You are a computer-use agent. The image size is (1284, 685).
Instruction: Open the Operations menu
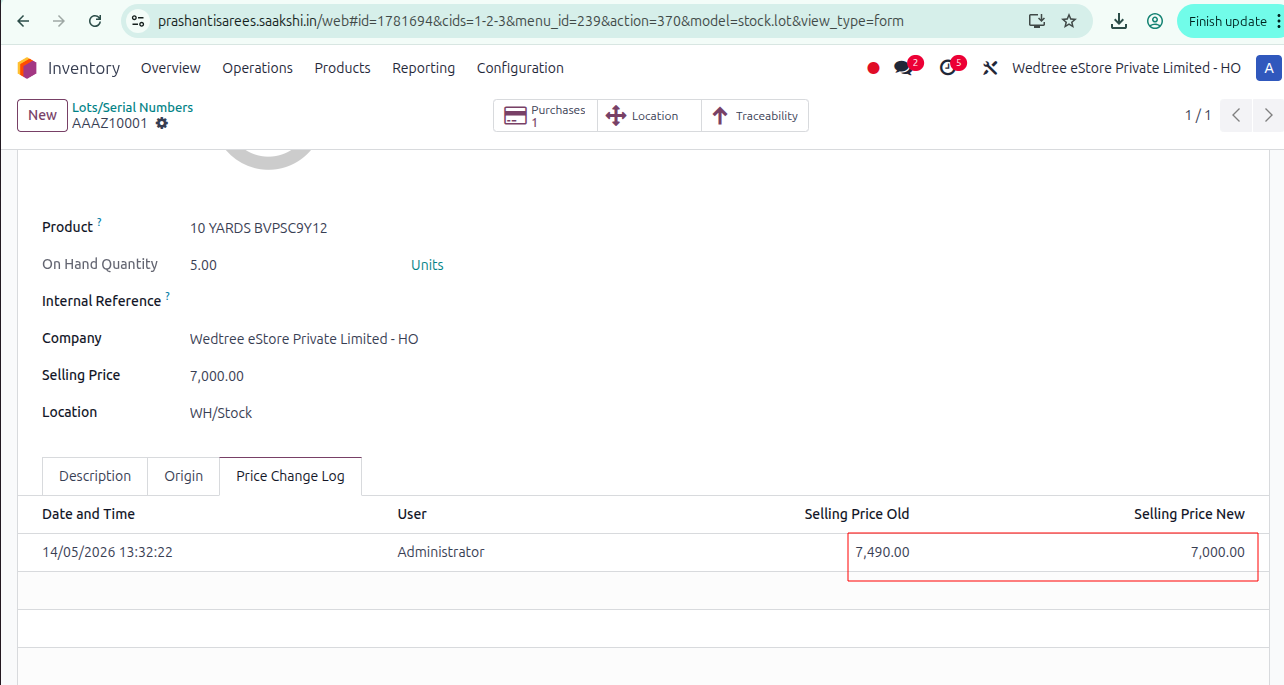point(258,68)
